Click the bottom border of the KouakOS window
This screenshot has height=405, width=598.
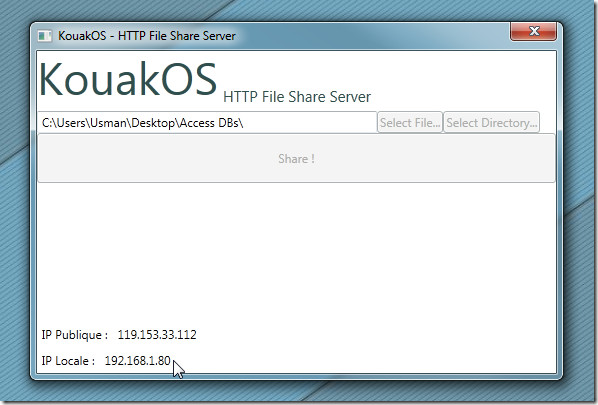(296, 377)
